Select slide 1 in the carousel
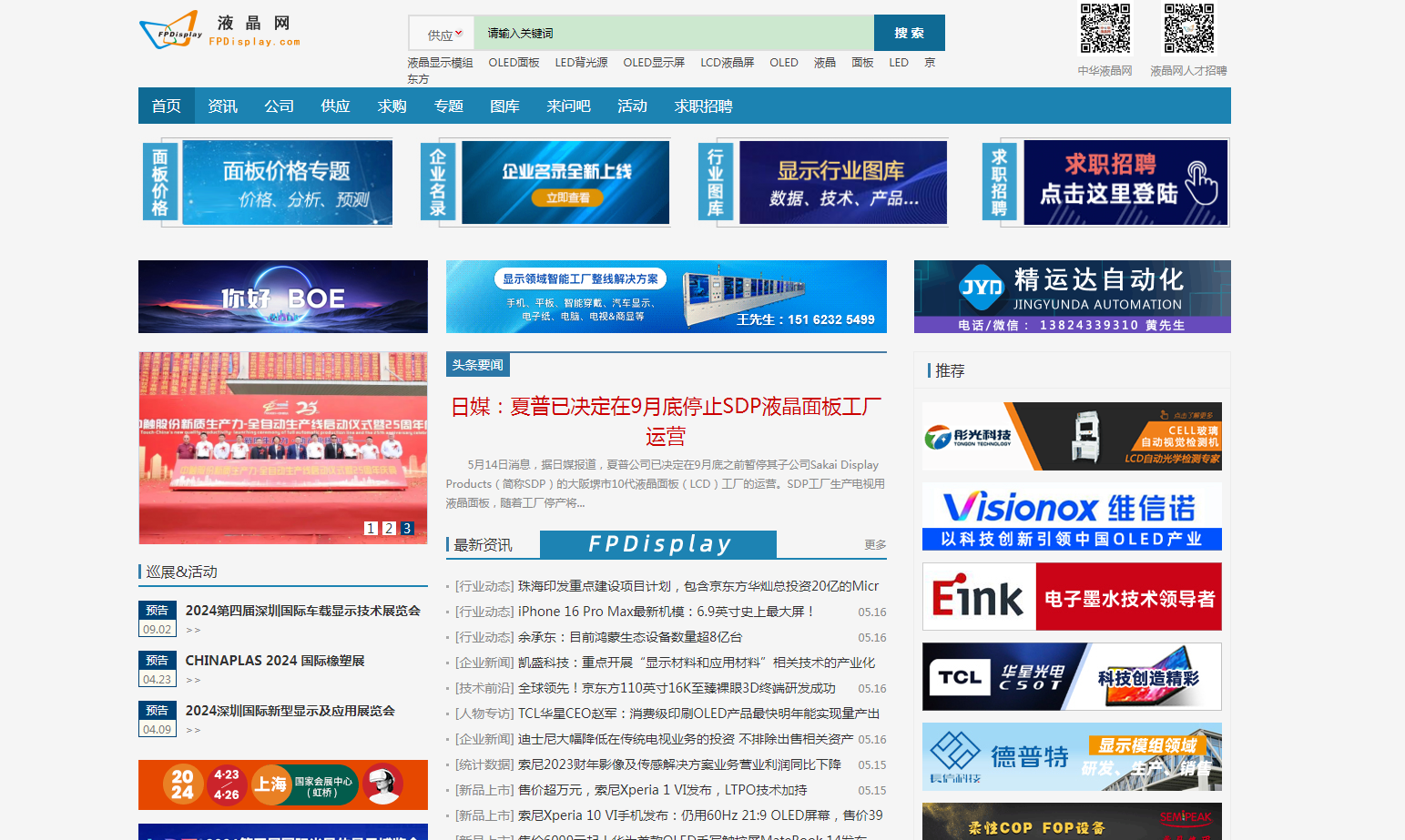The image size is (1405, 840). point(371,528)
